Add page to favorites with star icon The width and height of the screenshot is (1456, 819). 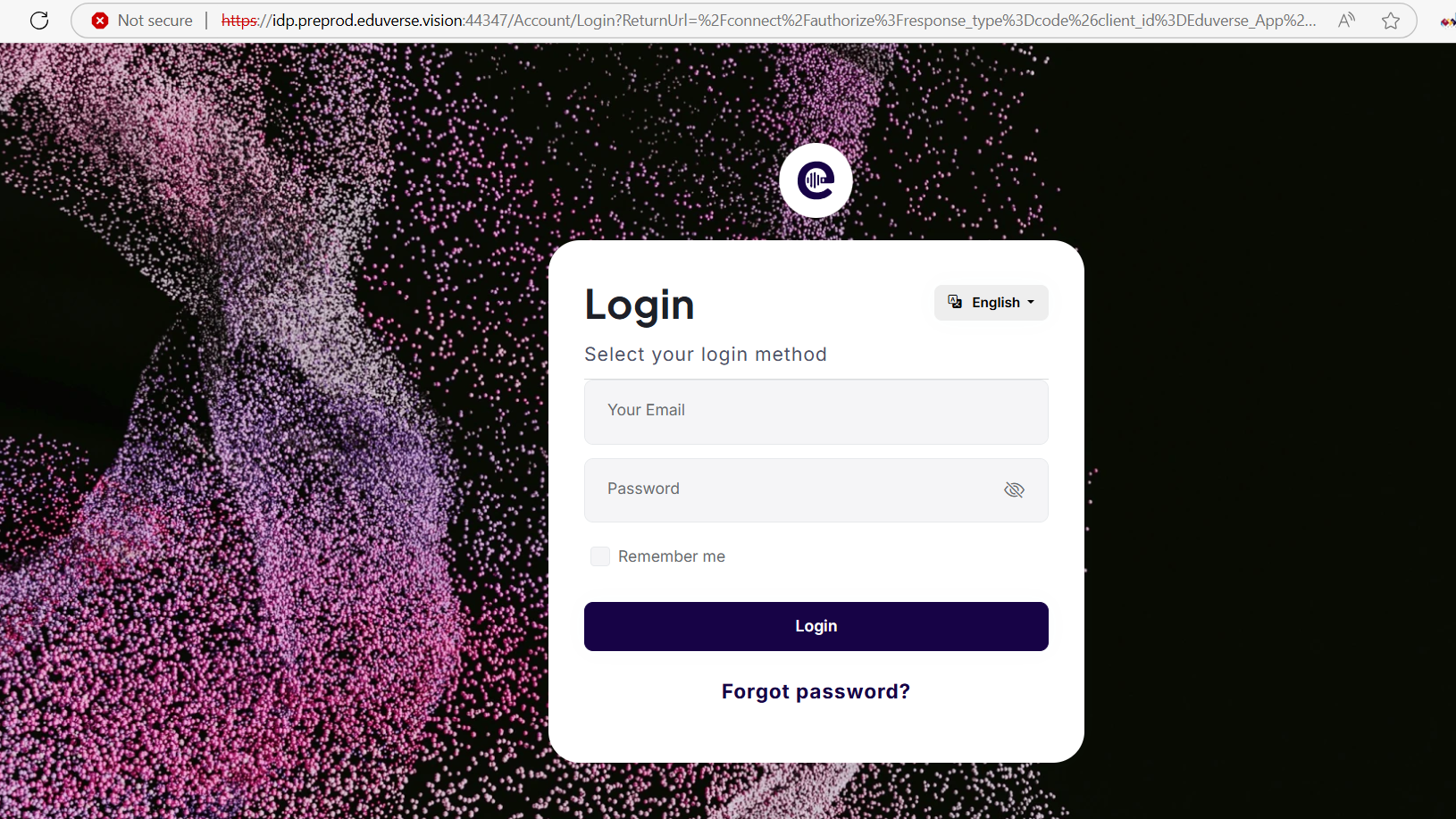1391,21
